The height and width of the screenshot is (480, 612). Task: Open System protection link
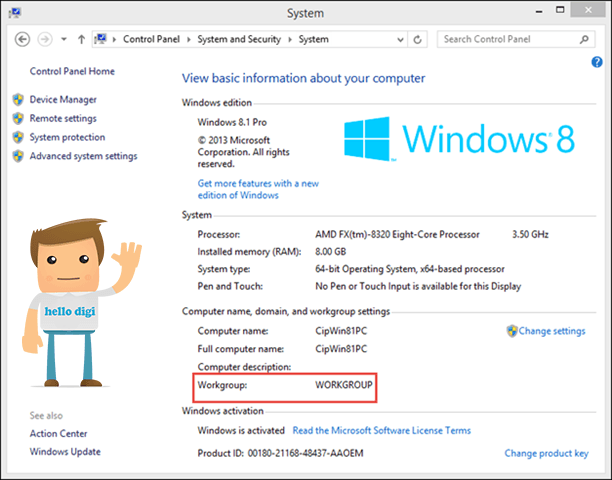[67, 137]
